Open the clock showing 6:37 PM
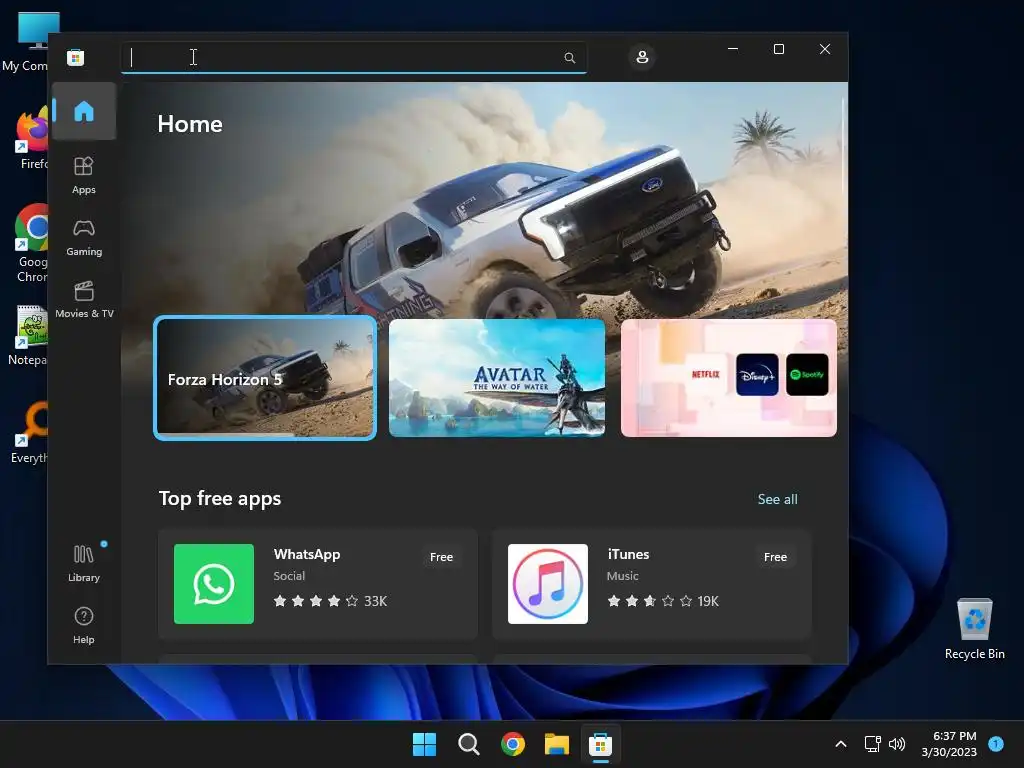This screenshot has width=1024, height=768. 949,744
